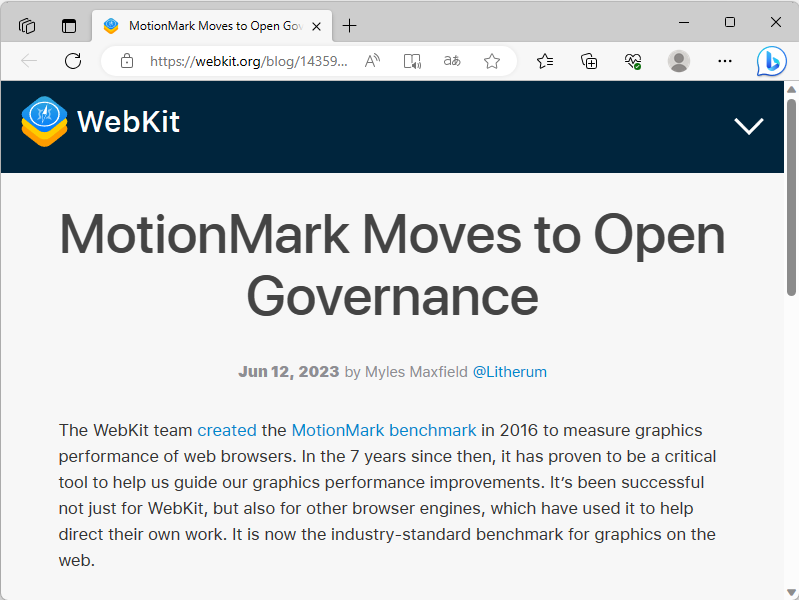
Task: Click the WebKit site title text
Action: tap(128, 121)
